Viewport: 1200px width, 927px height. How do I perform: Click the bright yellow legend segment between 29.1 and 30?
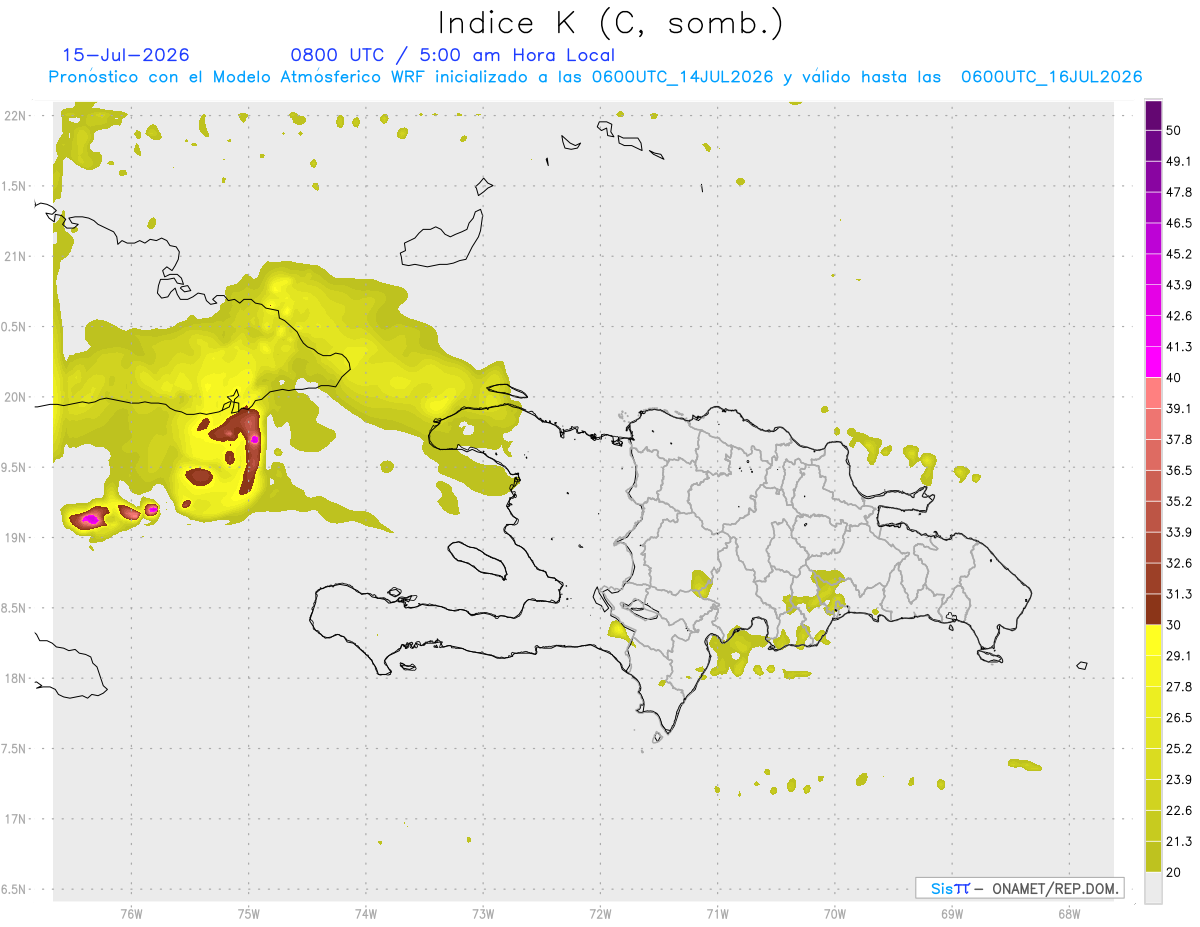1153,640
